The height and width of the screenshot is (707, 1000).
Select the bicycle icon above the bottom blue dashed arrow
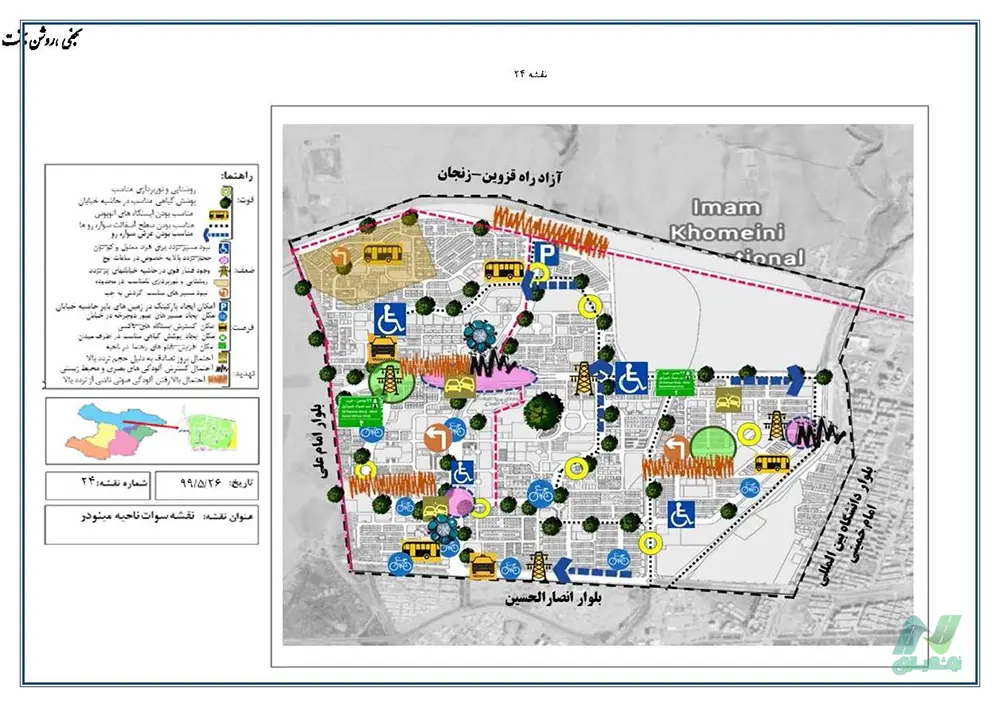tap(617, 558)
